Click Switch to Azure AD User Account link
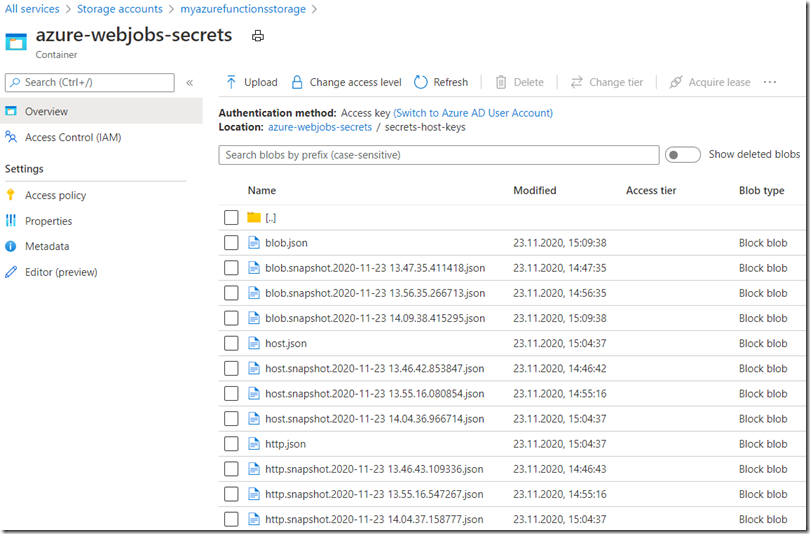Screen dimensions: 810x534 pyautogui.click(x=473, y=113)
